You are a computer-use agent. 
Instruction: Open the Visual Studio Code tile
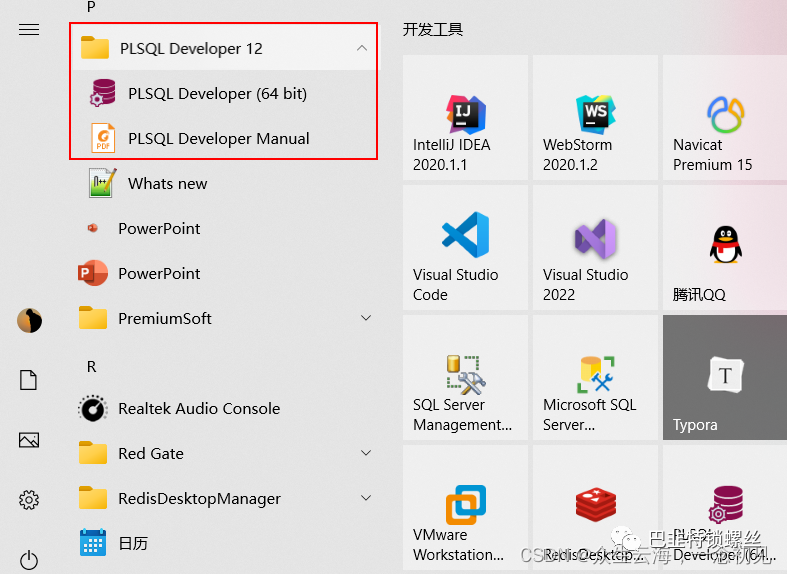click(465, 247)
